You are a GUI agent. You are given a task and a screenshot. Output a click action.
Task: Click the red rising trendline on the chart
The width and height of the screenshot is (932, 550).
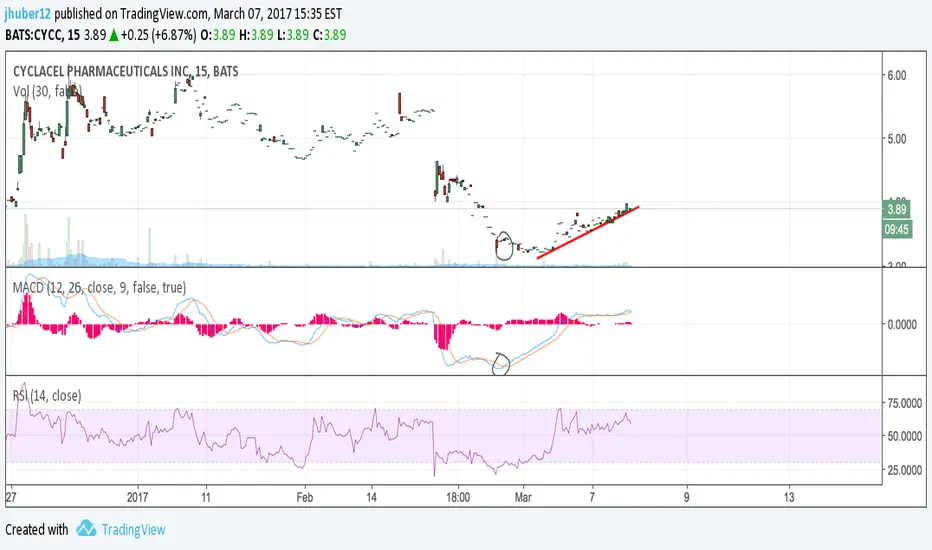pyautogui.click(x=588, y=232)
